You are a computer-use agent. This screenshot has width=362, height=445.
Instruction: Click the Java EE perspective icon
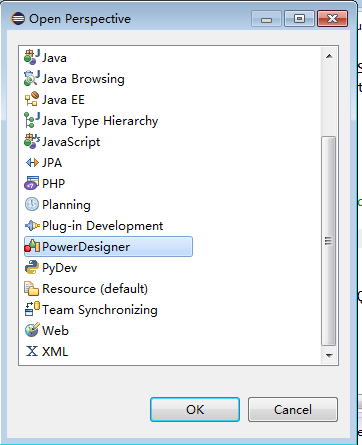(32, 99)
